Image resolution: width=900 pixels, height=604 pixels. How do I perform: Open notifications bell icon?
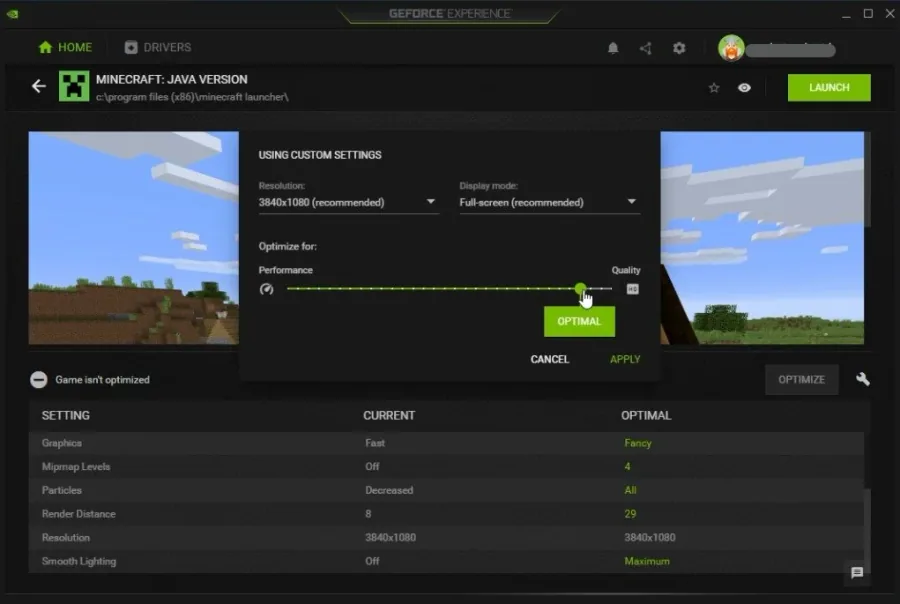pyautogui.click(x=613, y=48)
